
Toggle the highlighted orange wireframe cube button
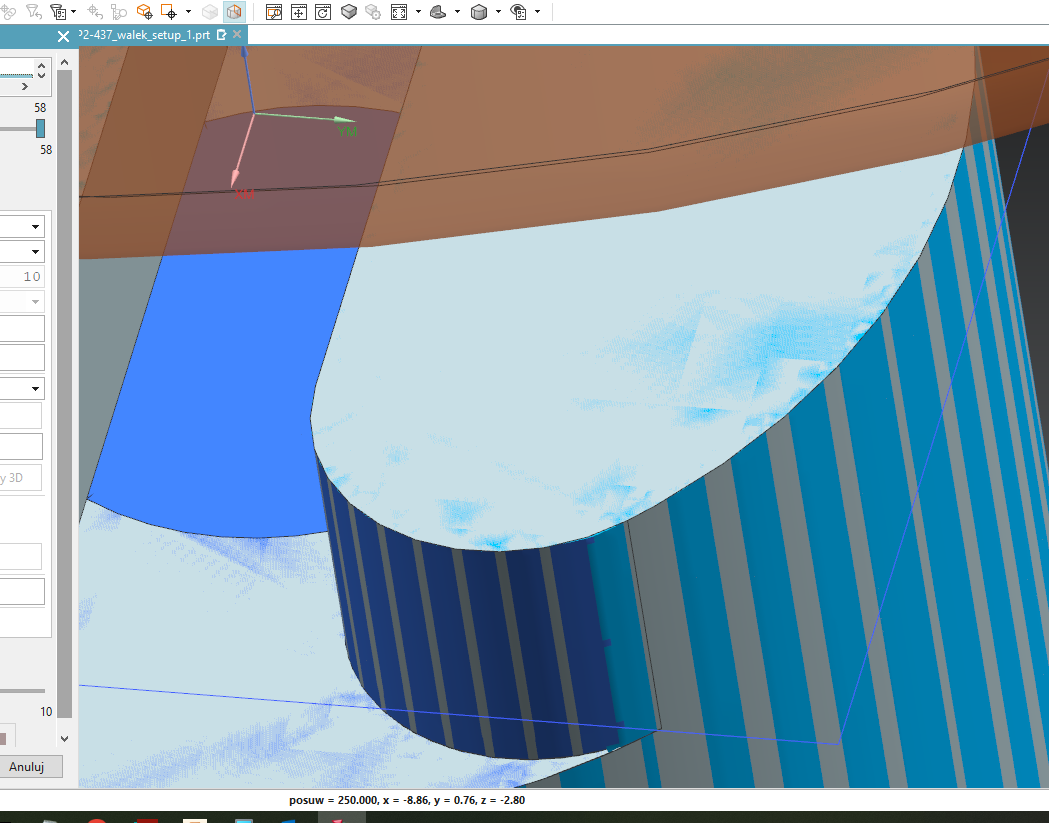coord(234,12)
